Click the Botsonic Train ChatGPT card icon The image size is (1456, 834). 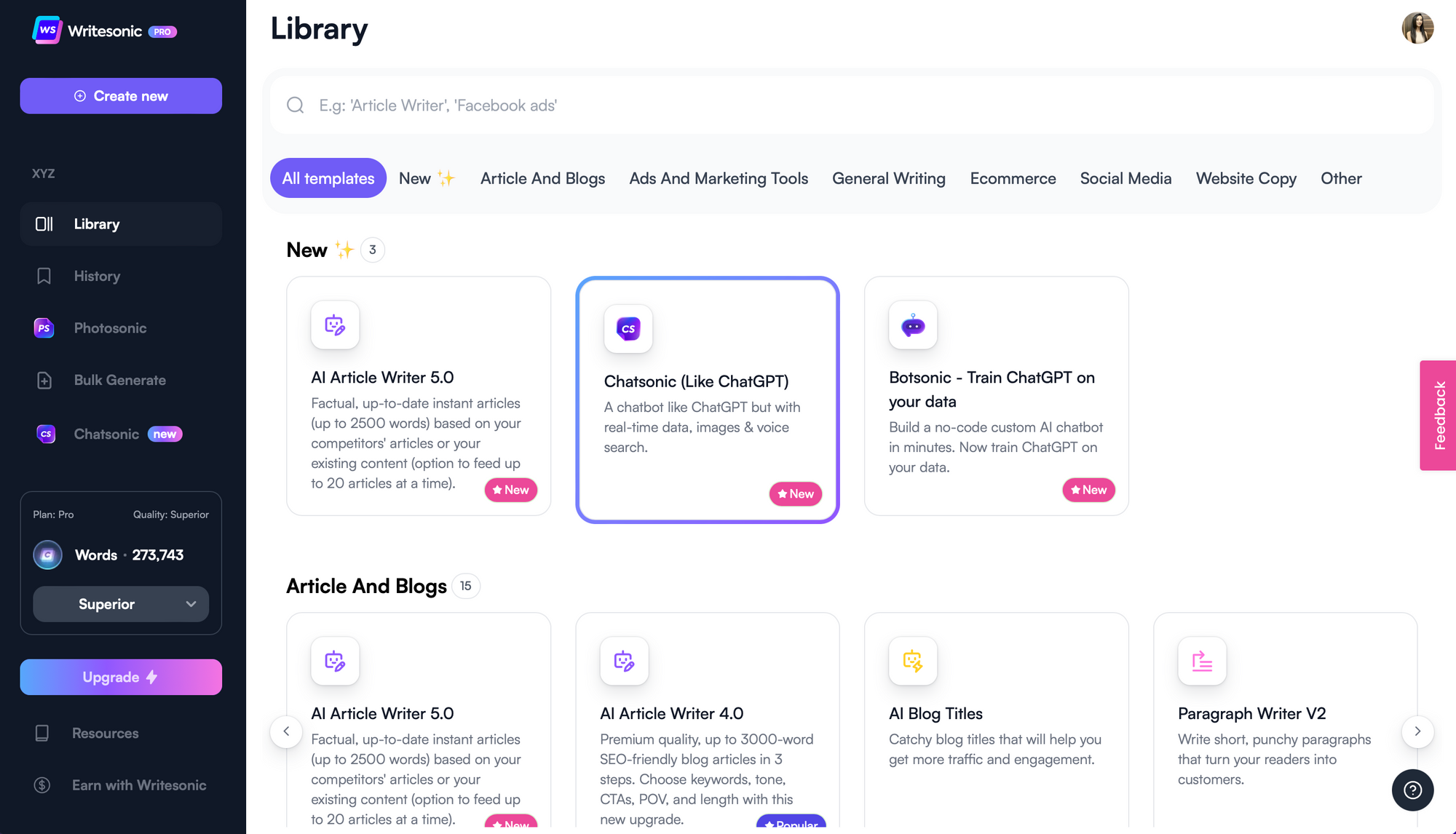coord(912,324)
